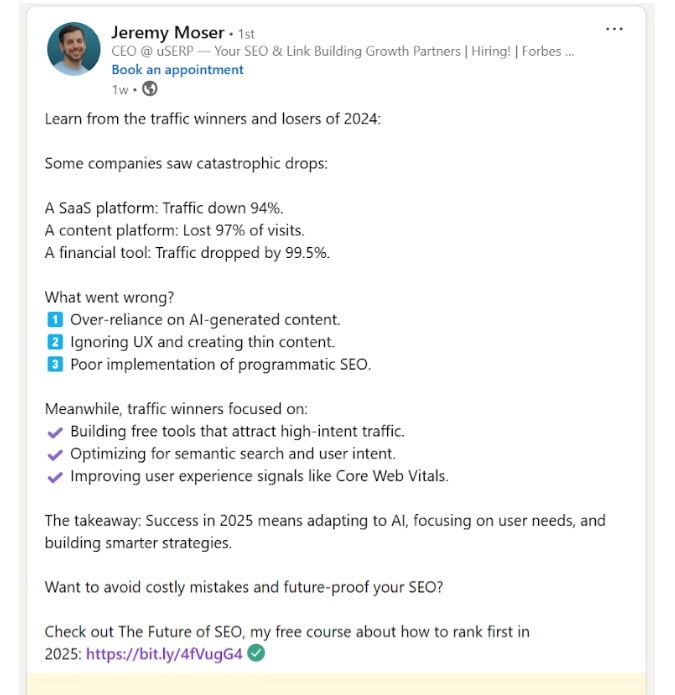Screen dimensions: 675x695
Task: Click the green verified badge after the bit.ly link
Action: pos(257,654)
